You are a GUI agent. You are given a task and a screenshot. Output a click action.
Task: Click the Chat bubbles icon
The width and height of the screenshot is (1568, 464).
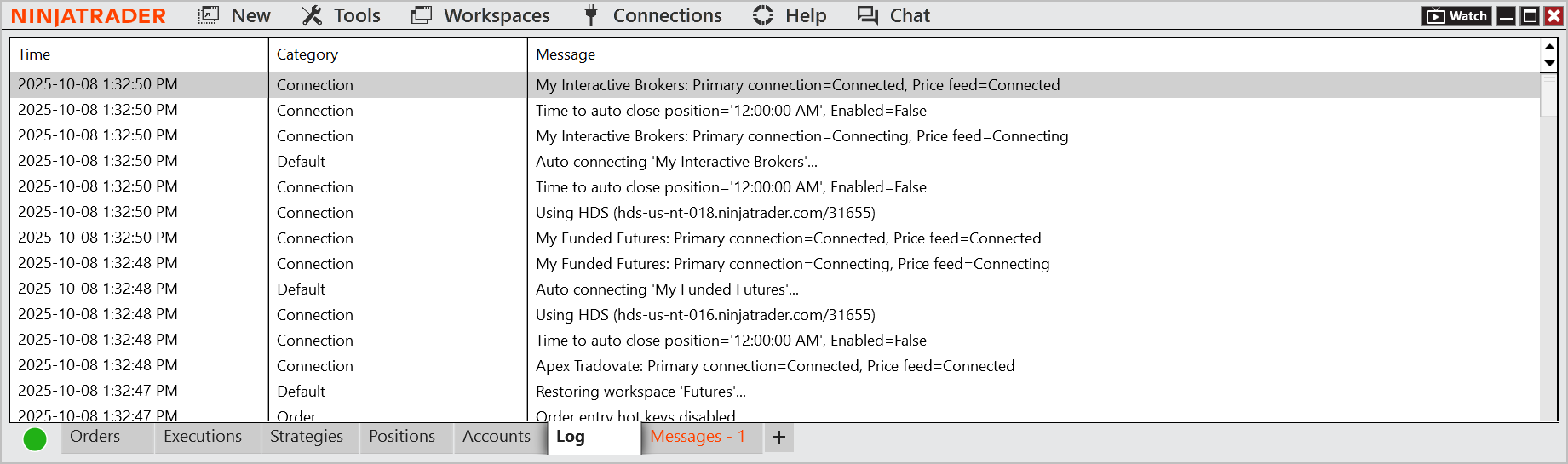tap(868, 16)
